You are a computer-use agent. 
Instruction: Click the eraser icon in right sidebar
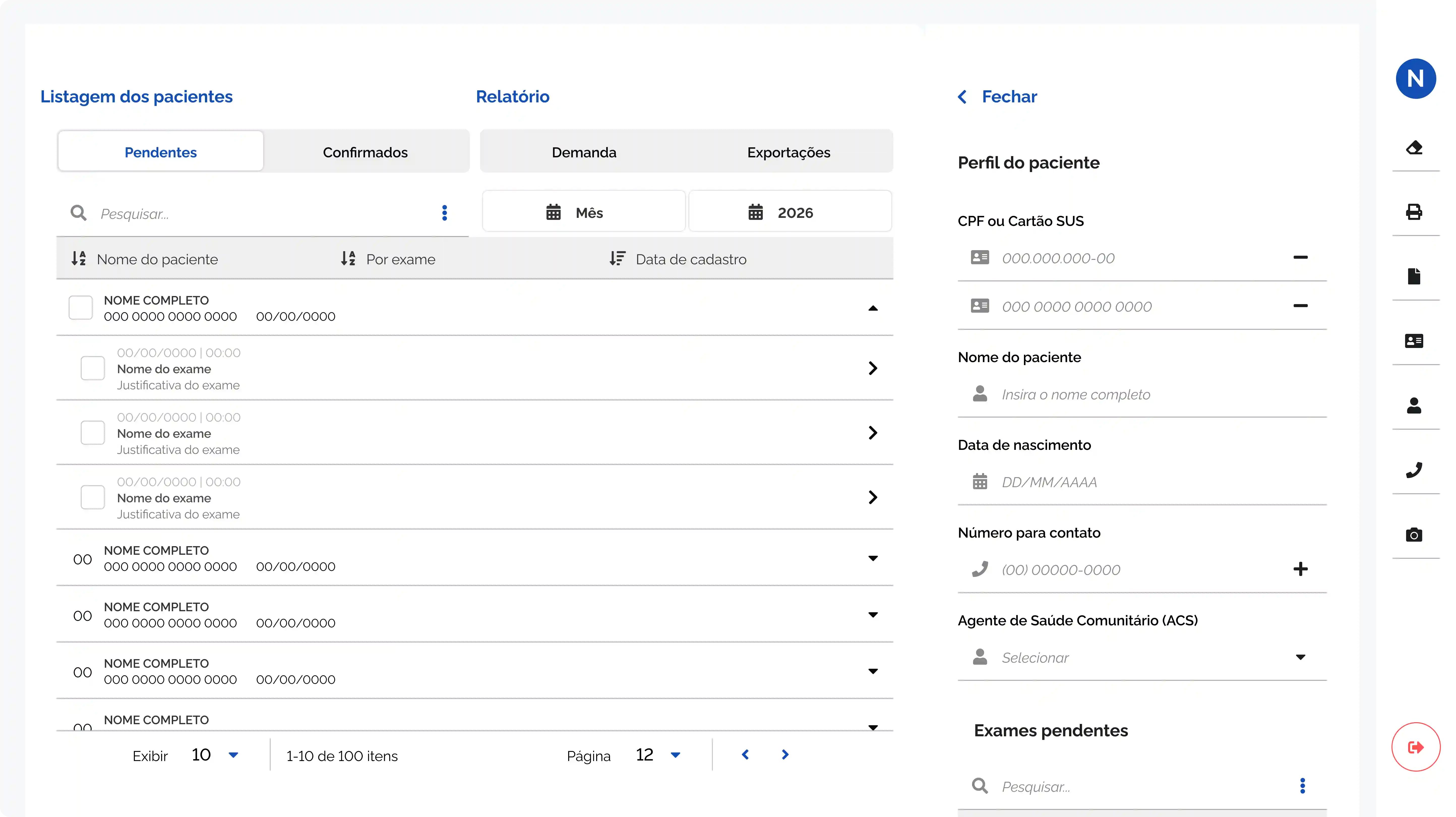(1414, 148)
